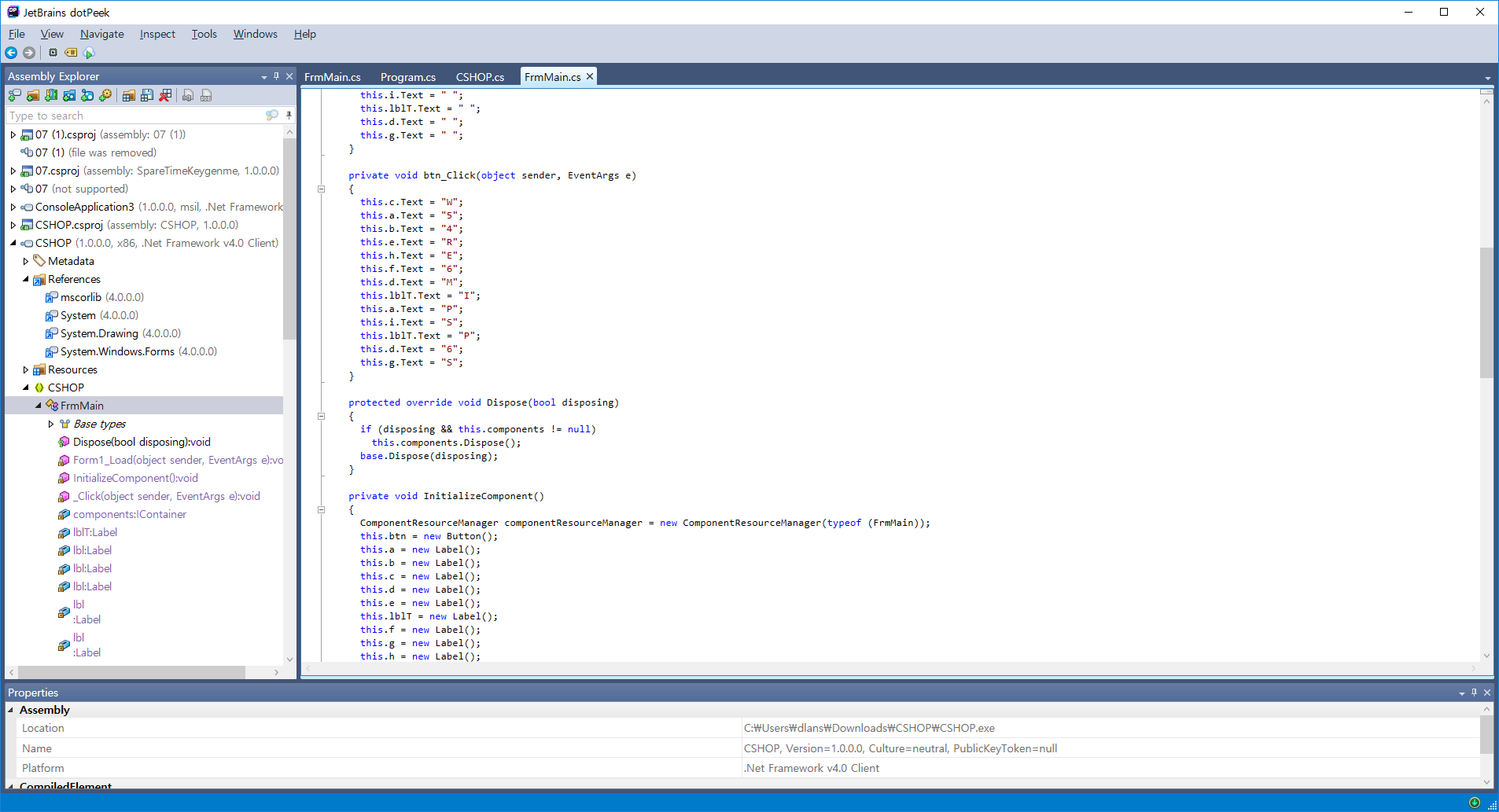Open the document tabs overflow dropdown
The width and height of the screenshot is (1499, 812).
coord(1487,78)
